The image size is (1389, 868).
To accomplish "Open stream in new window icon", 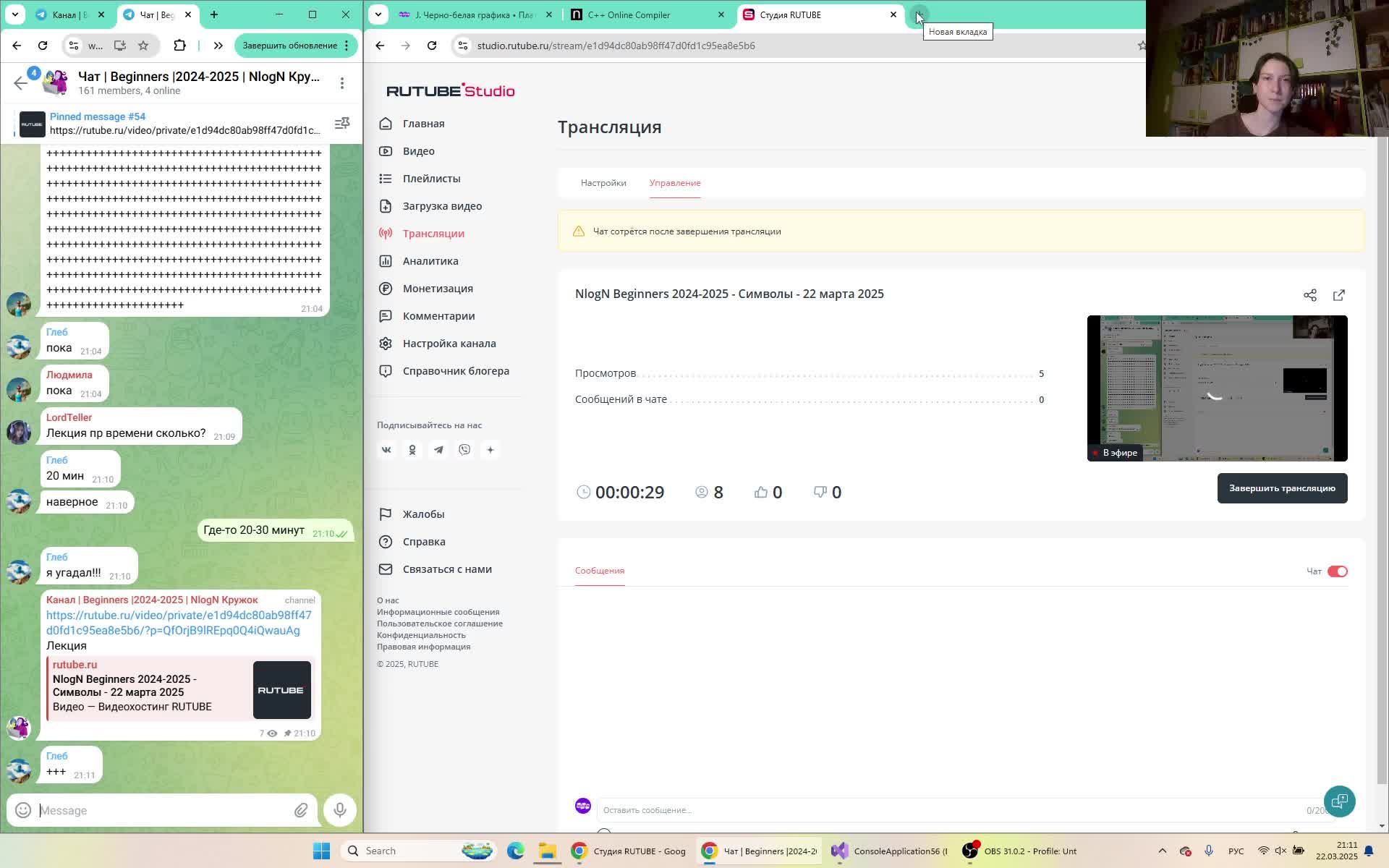I will click(1338, 295).
